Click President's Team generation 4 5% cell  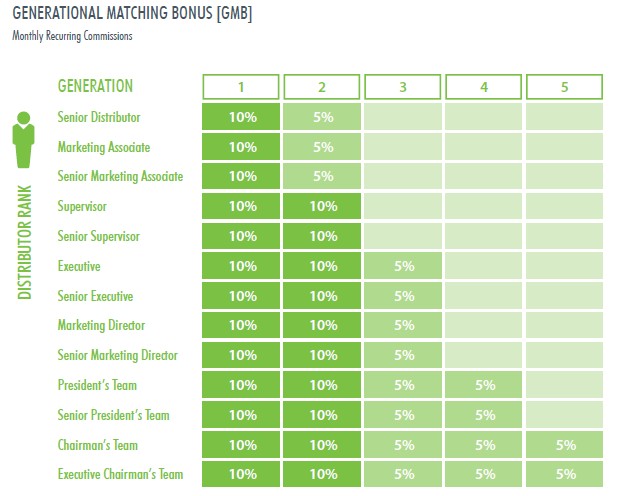[x=484, y=385]
